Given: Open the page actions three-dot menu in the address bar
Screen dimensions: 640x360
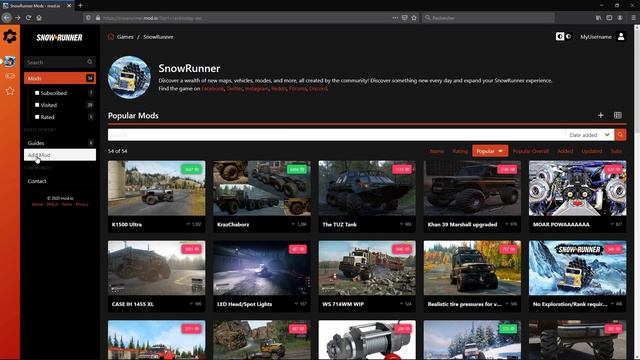Looking at the screenshot, I should coord(395,18).
